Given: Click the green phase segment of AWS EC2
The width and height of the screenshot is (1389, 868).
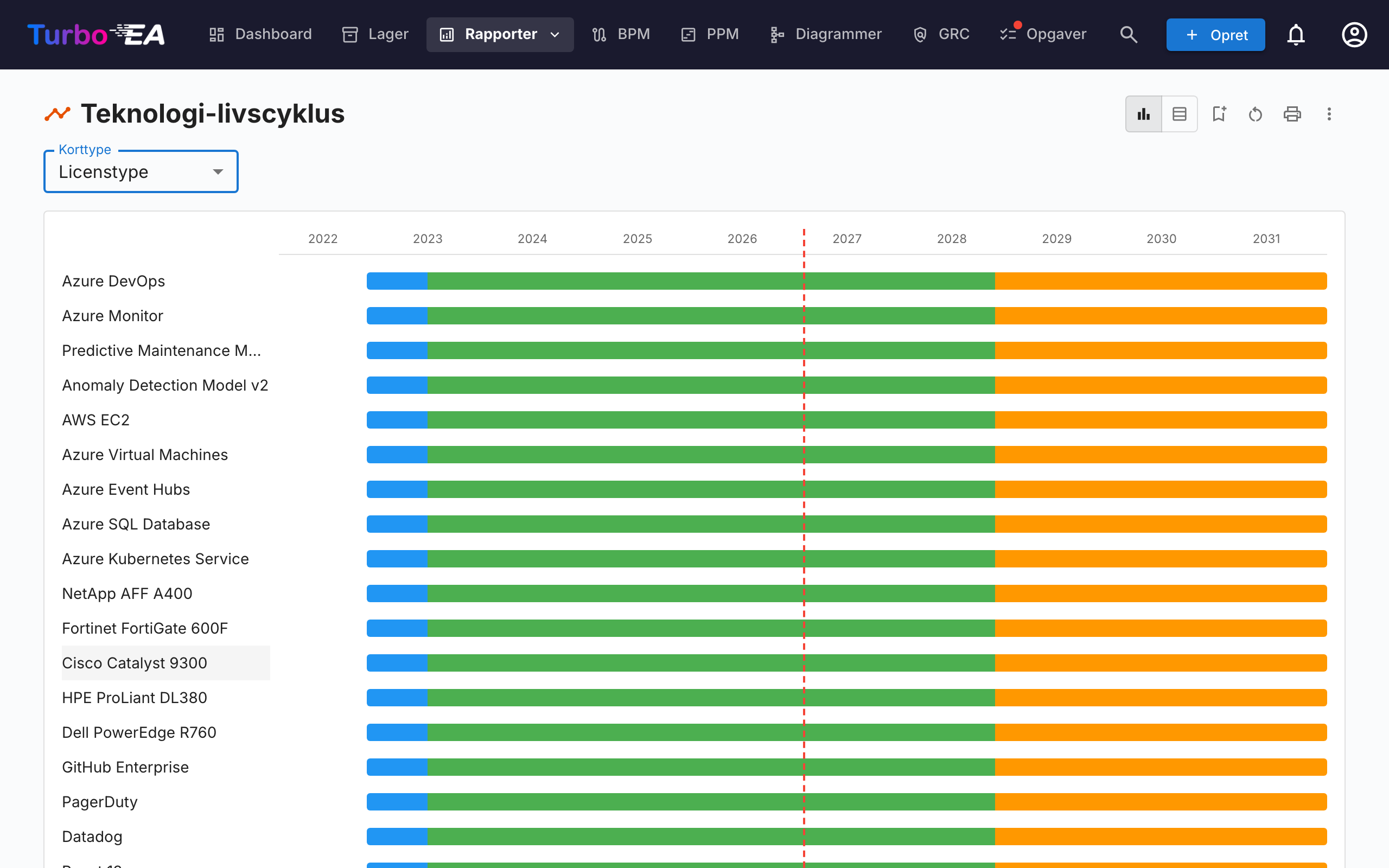Looking at the screenshot, I should (x=711, y=420).
